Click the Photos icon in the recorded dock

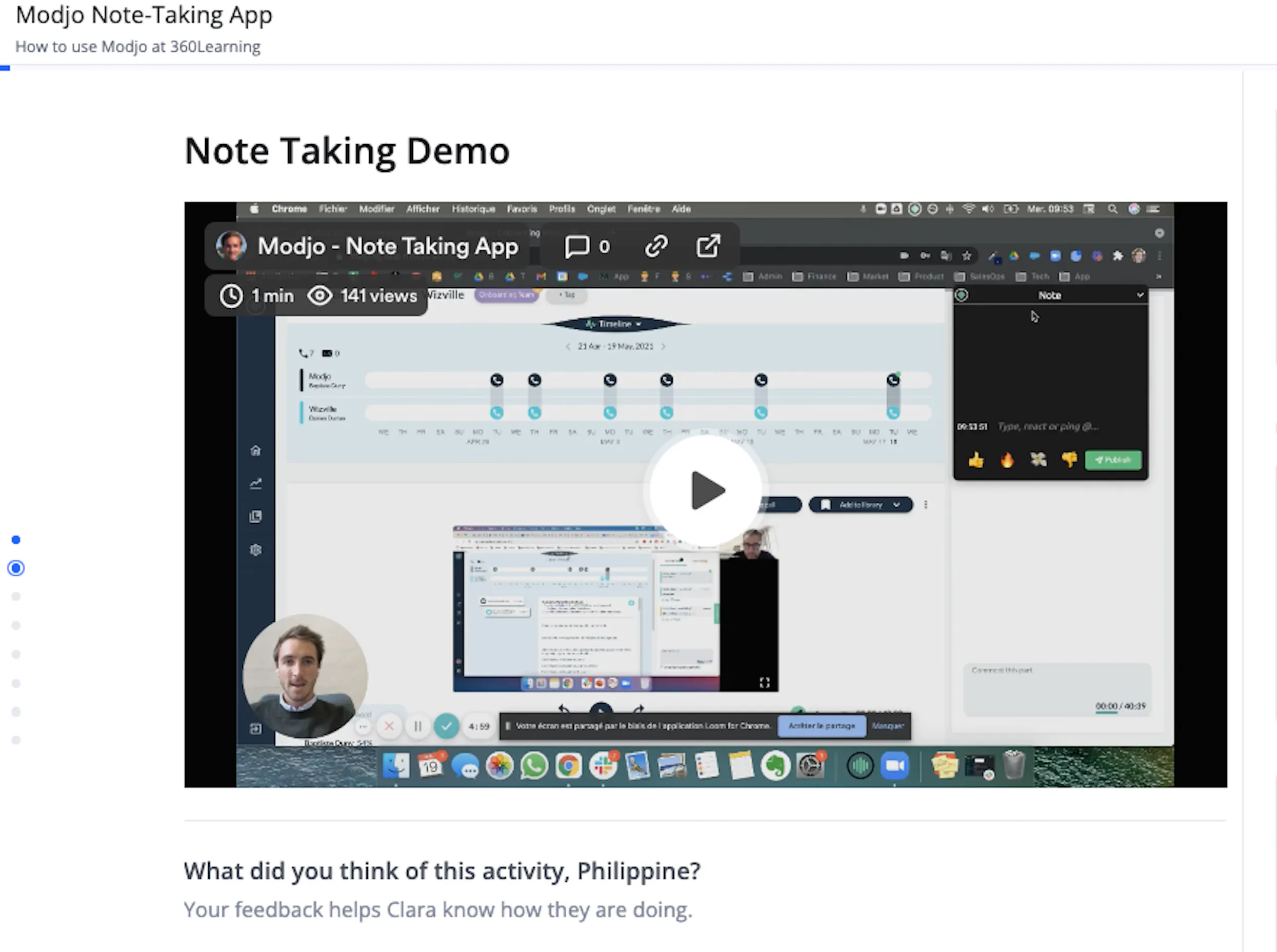(500, 766)
